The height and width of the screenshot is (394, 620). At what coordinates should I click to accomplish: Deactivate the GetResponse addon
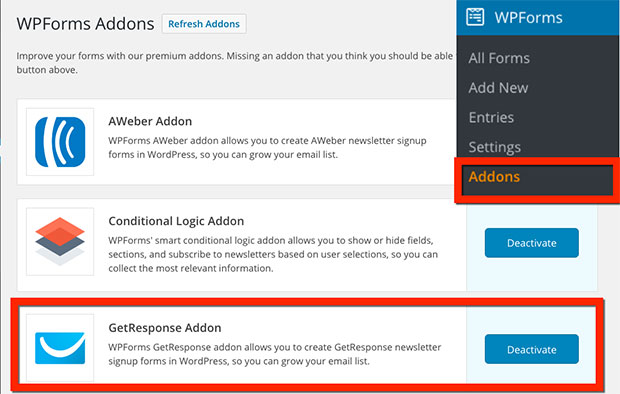click(x=532, y=349)
